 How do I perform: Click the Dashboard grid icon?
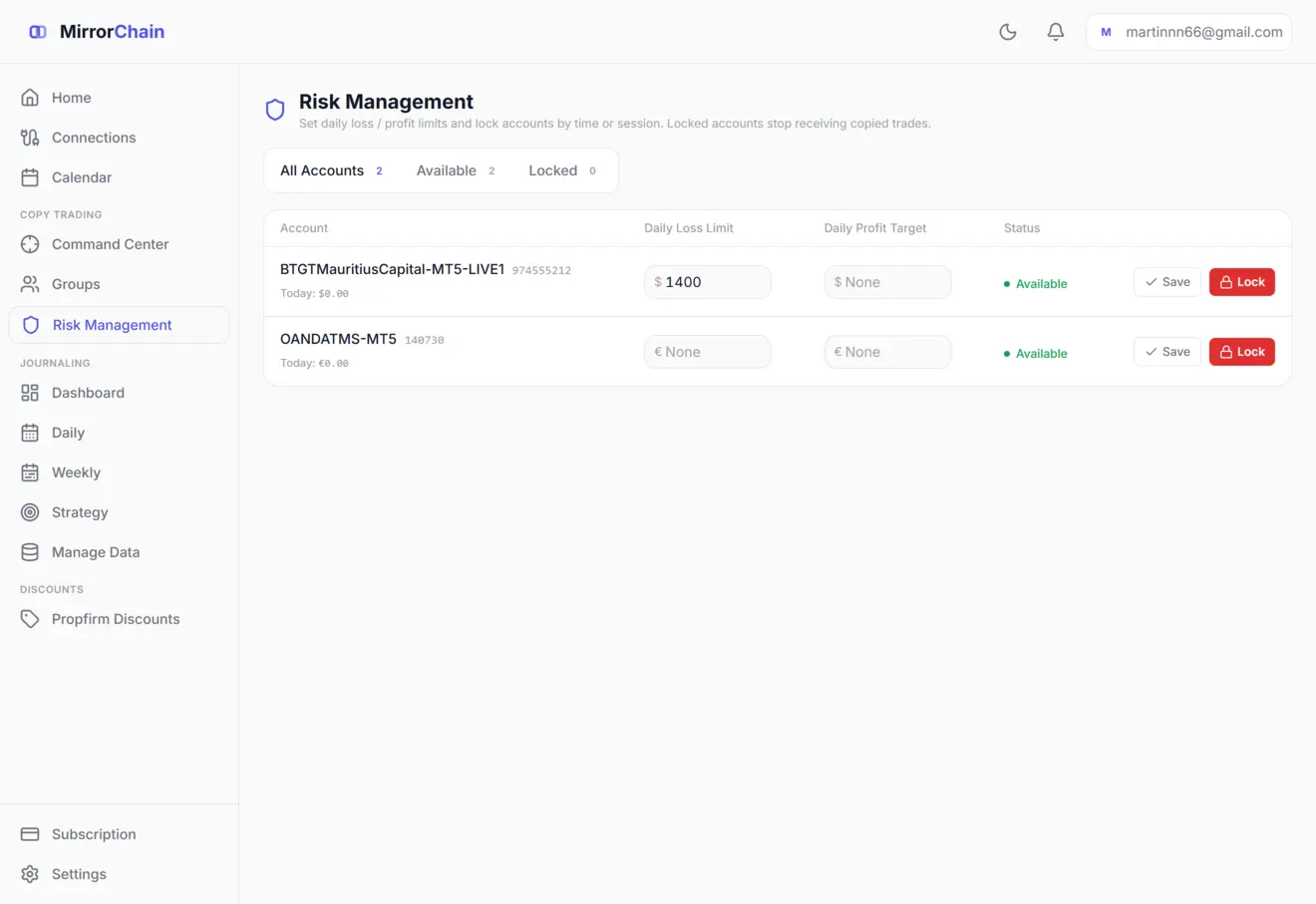coord(30,393)
